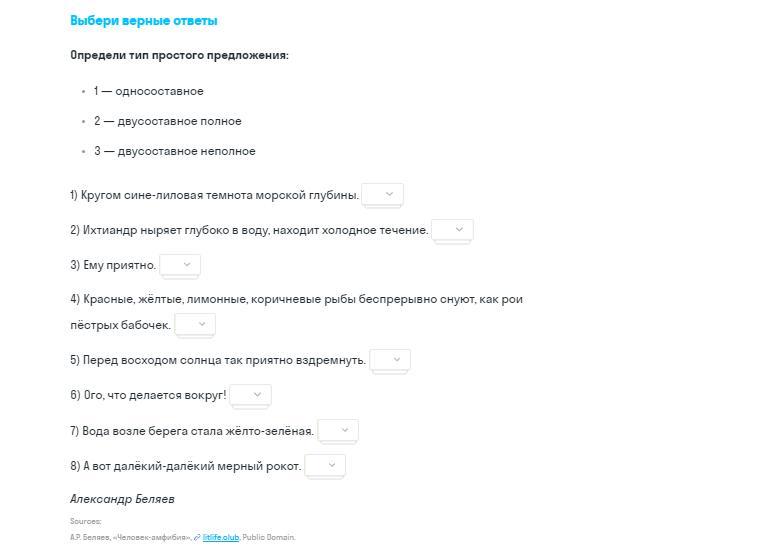Click the «Sources:» label
The image size is (775, 552).
(x=86, y=522)
